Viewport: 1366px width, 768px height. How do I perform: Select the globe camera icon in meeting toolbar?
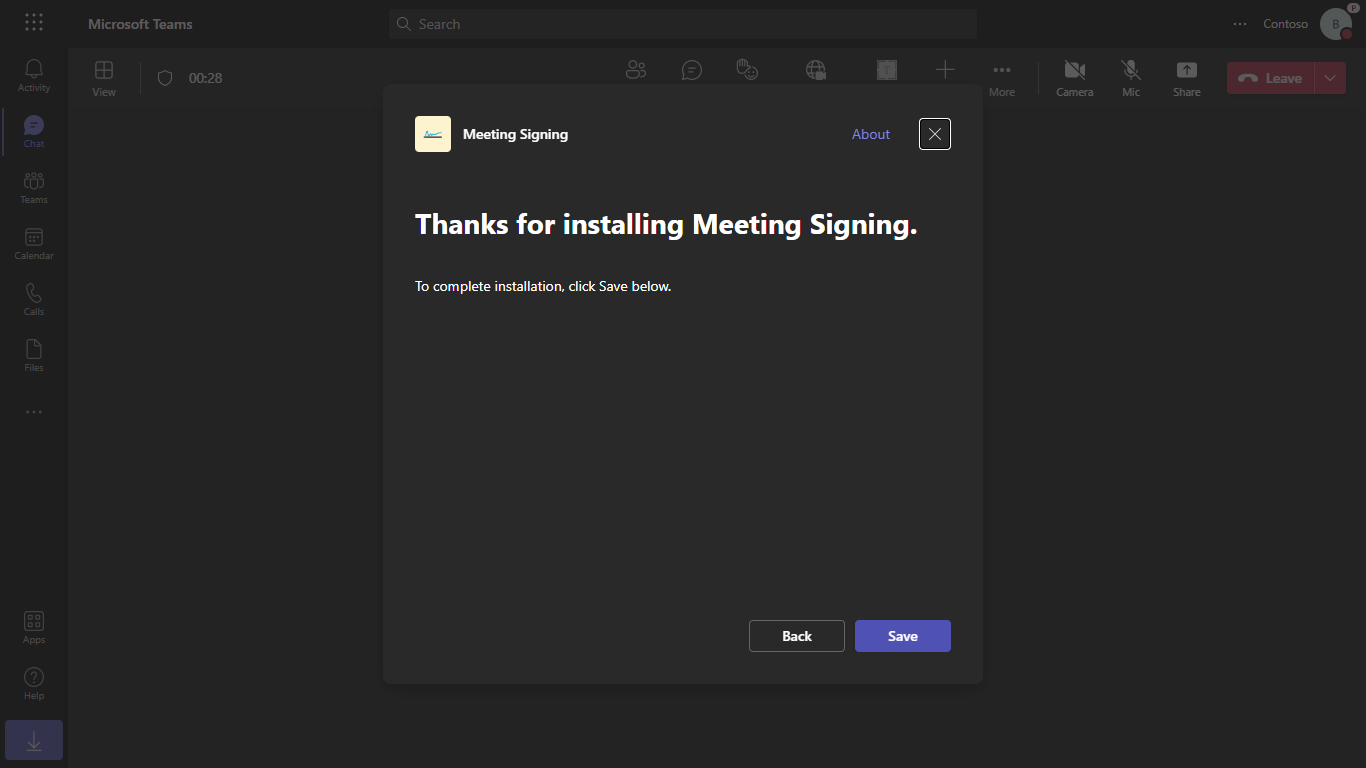click(815, 69)
